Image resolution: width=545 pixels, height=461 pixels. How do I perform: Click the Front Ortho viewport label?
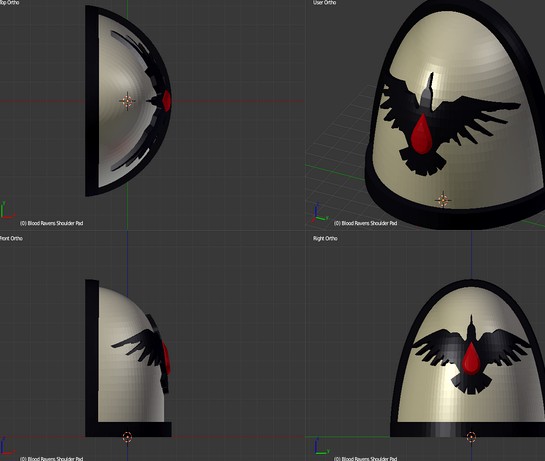pos(11,238)
